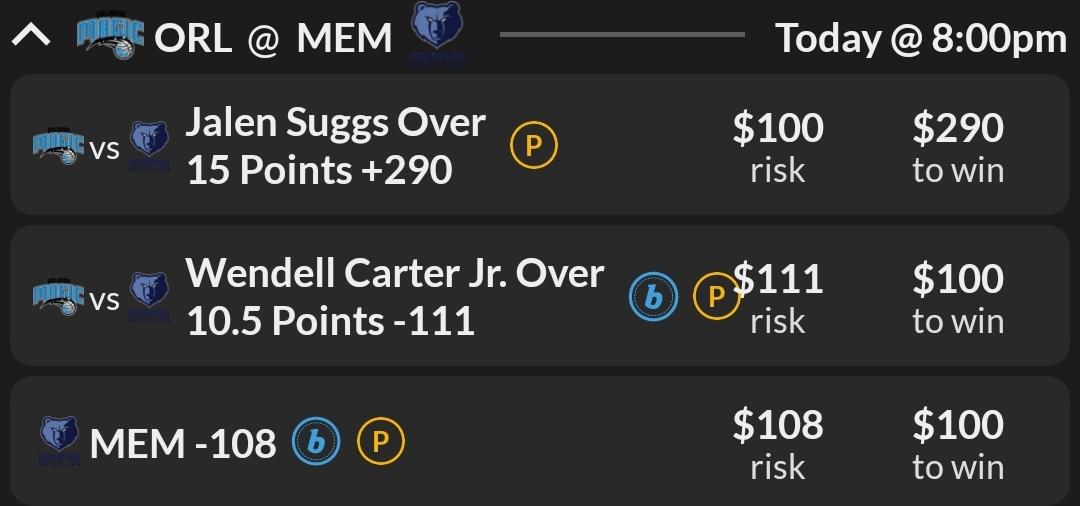Click the Grizzlies logo in Wendell Carter row
This screenshot has width=1080, height=506.
pos(149,297)
